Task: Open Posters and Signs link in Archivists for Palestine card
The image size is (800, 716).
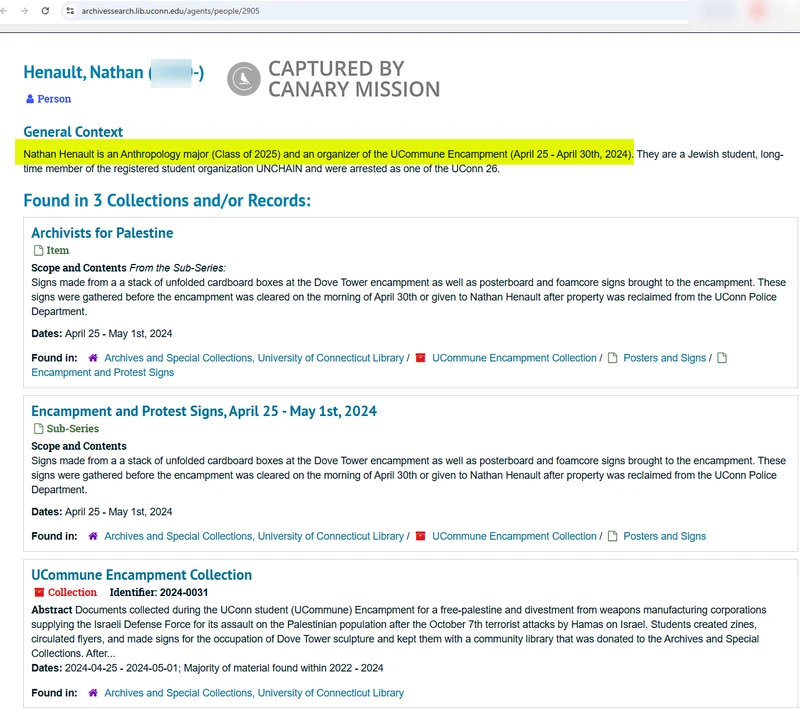Action: pos(664,358)
